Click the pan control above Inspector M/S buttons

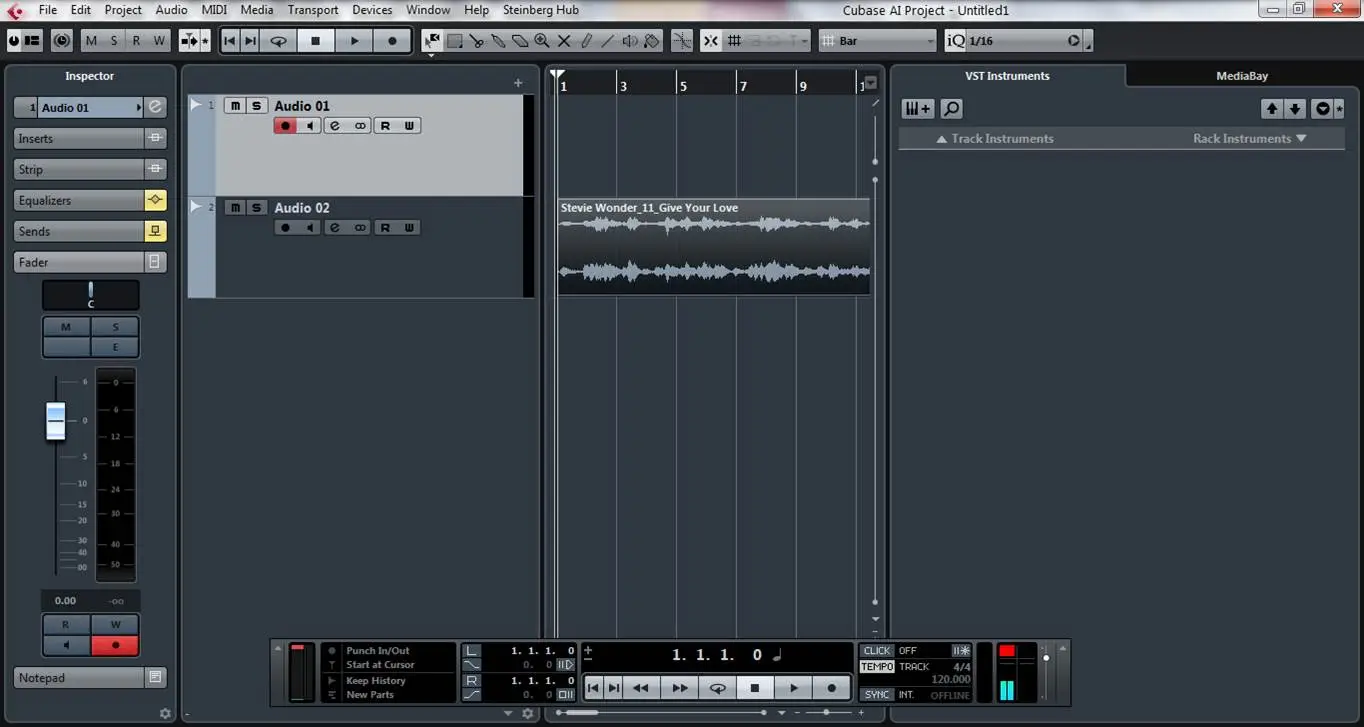pos(91,295)
